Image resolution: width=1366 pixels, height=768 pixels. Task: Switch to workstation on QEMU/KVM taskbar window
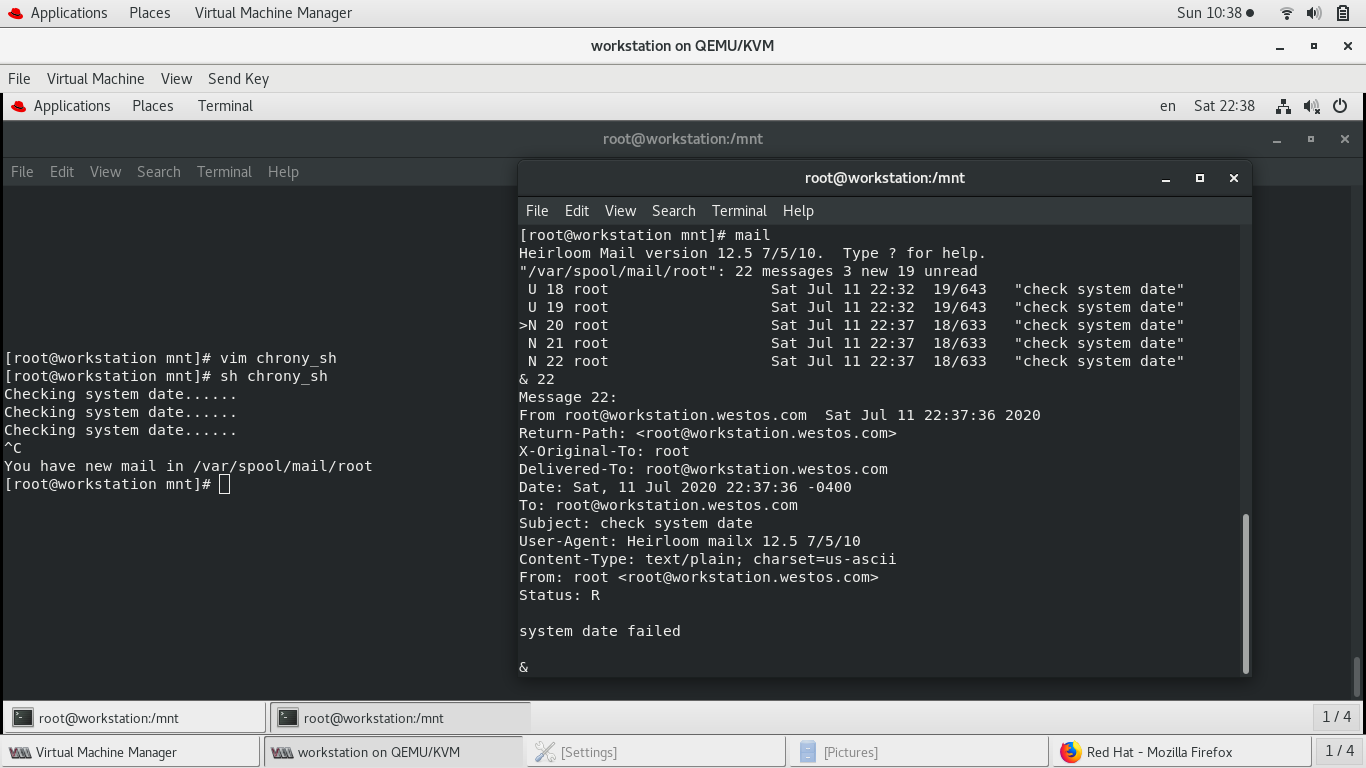coord(393,752)
